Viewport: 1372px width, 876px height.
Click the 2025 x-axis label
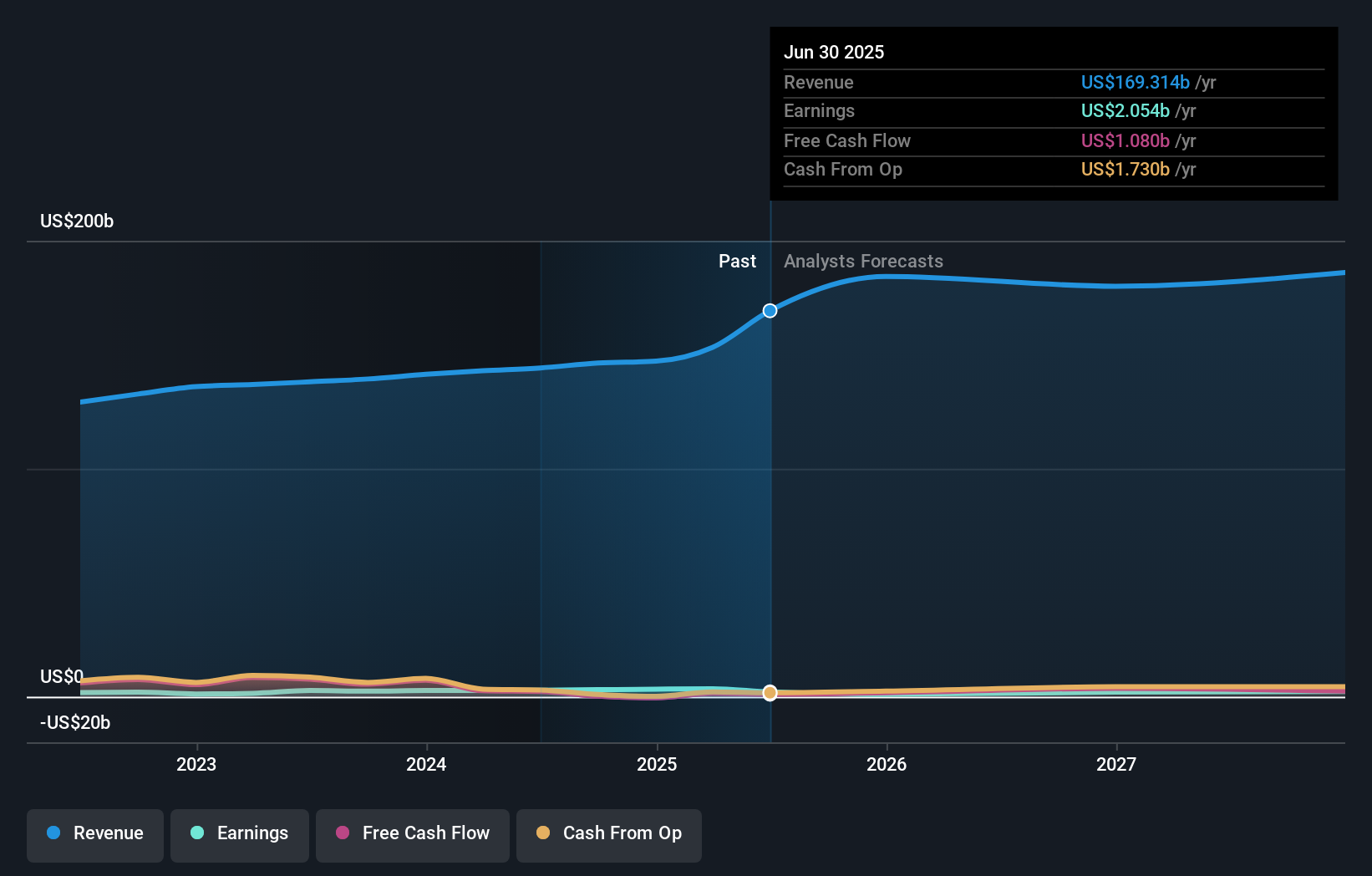tap(657, 764)
